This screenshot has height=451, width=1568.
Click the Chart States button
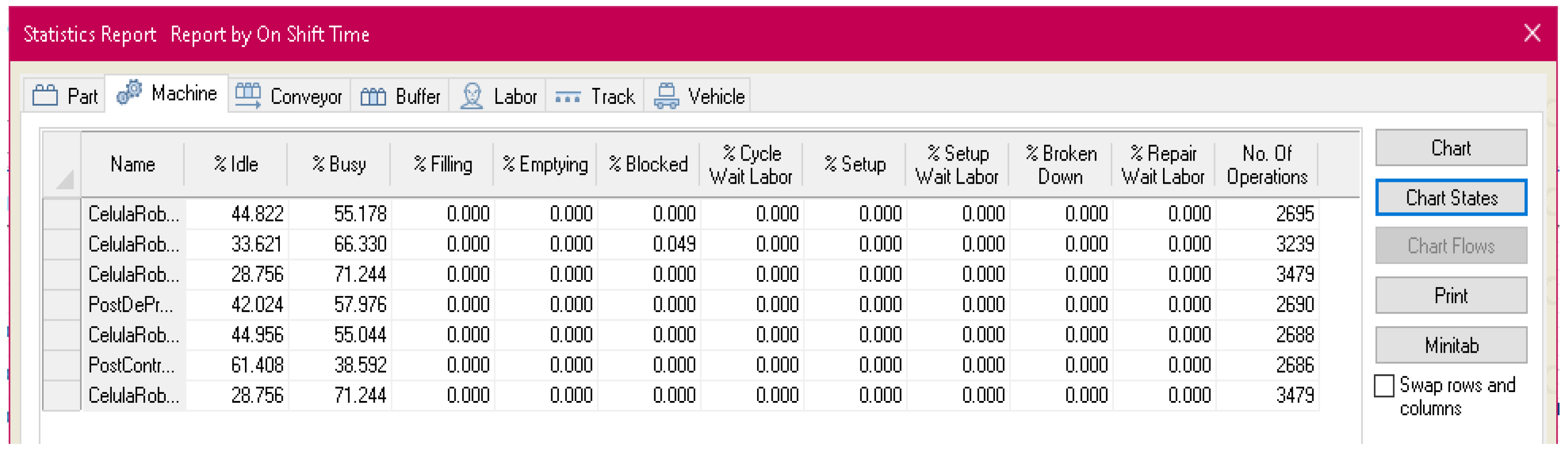(x=1451, y=197)
